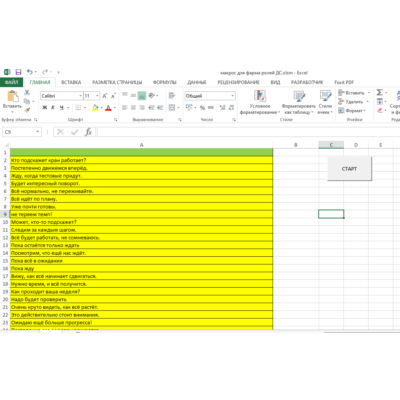The image size is (400, 400).
Task: Click the yellow fill color bucket
Action: pyautogui.click(x=95, y=107)
